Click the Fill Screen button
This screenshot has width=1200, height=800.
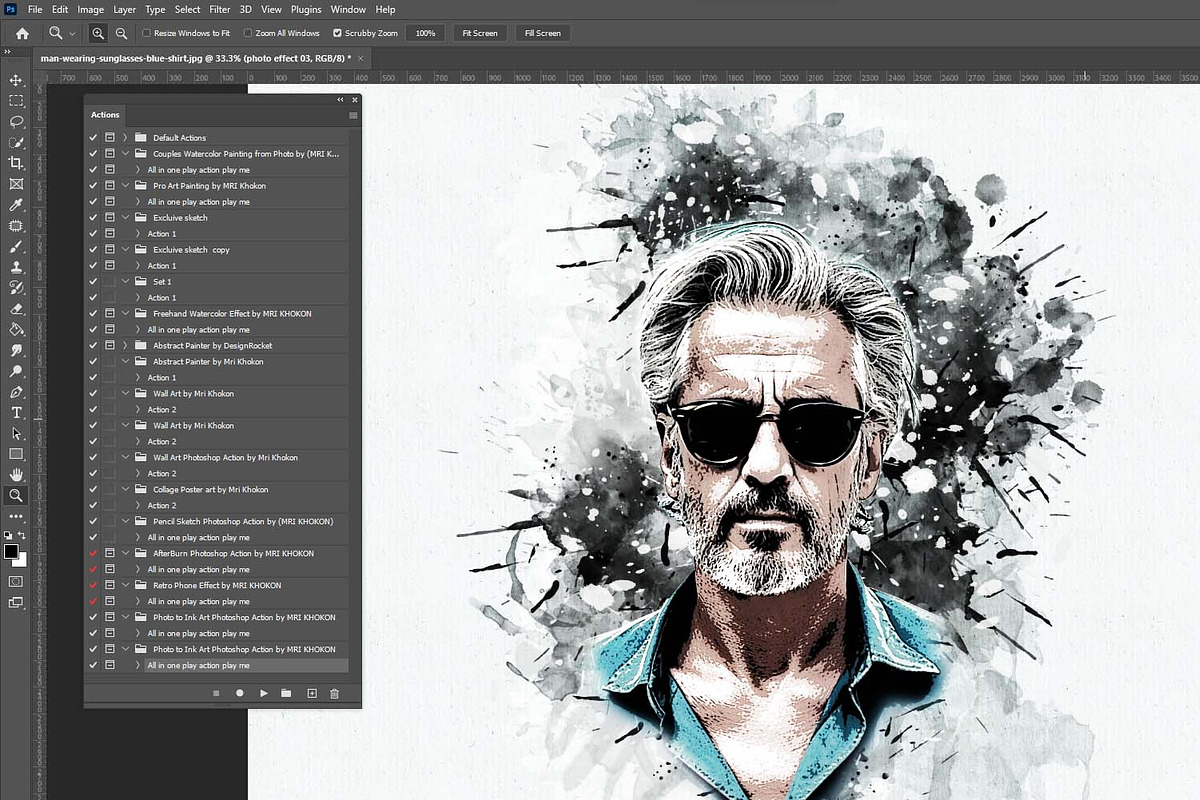tap(542, 33)
